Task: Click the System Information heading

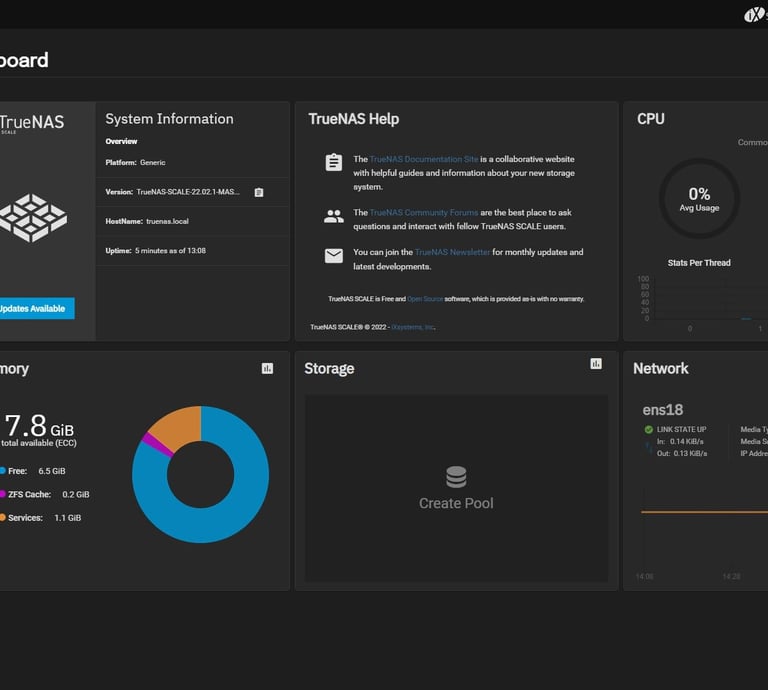Action: tap(169, 119)
